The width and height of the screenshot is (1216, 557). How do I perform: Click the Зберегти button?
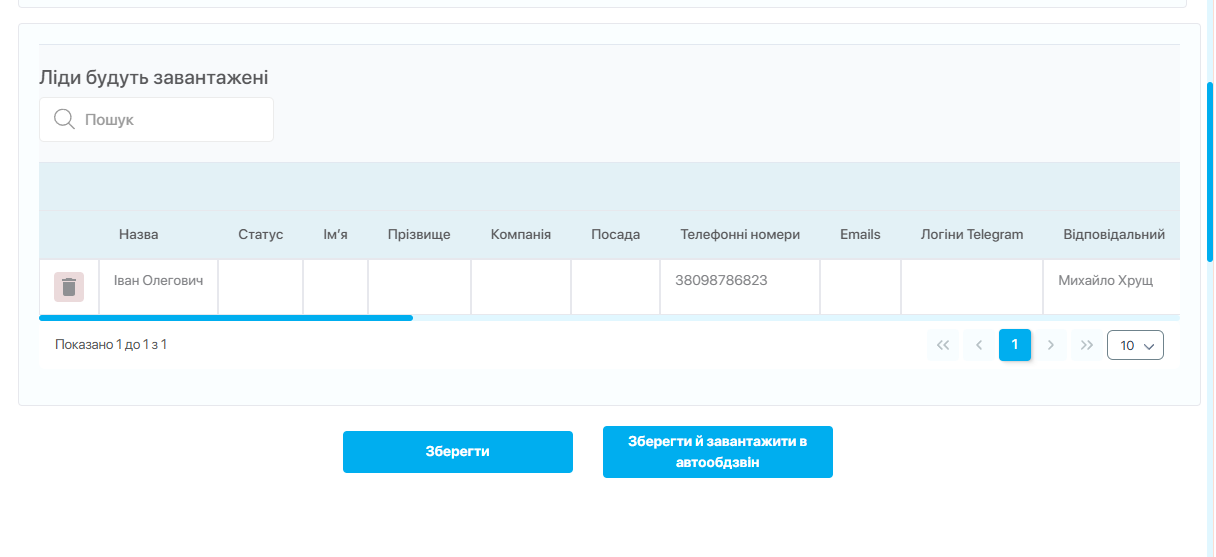click(x=458, y=452)
